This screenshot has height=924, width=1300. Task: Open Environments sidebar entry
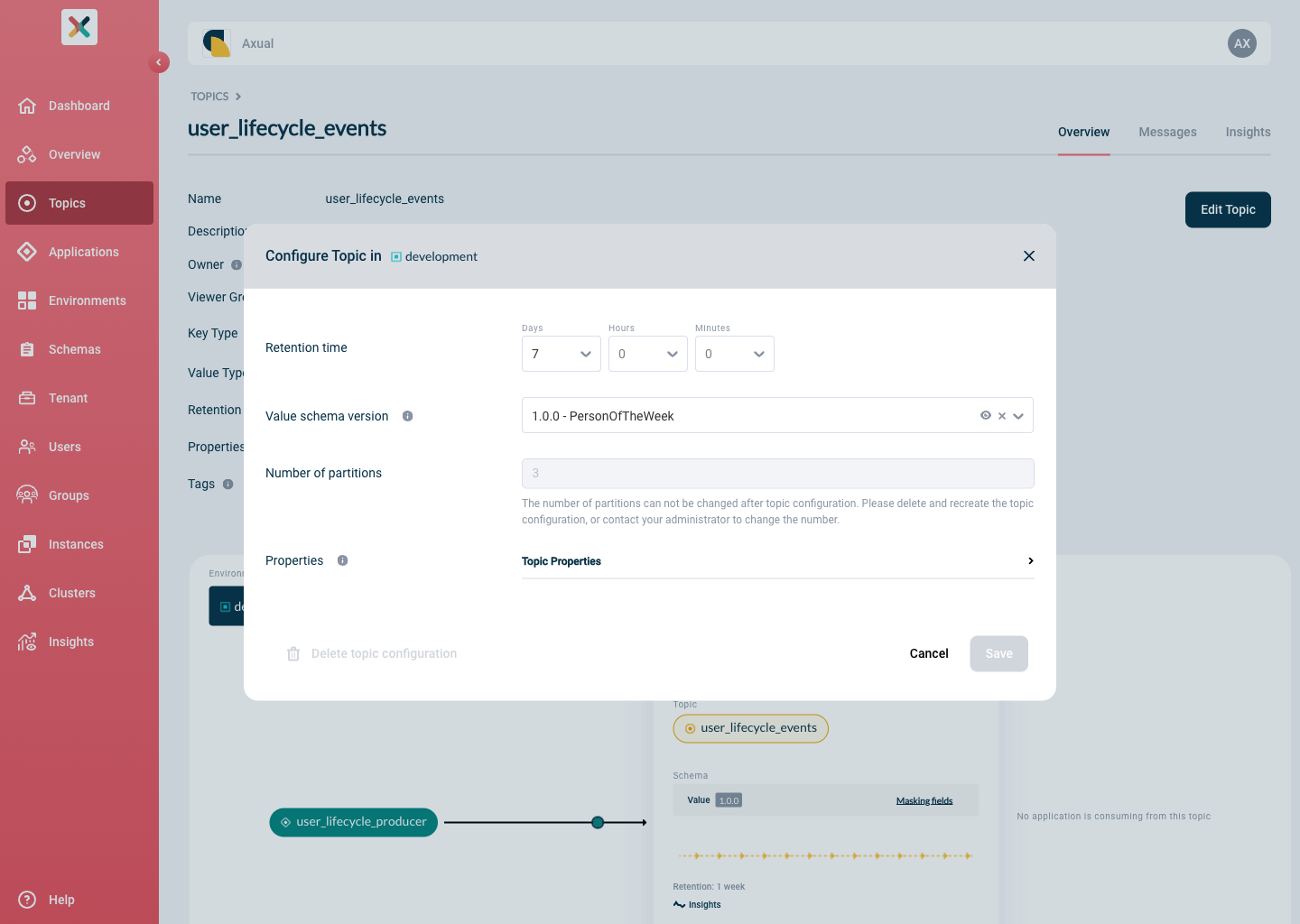[x=79, y=300]
